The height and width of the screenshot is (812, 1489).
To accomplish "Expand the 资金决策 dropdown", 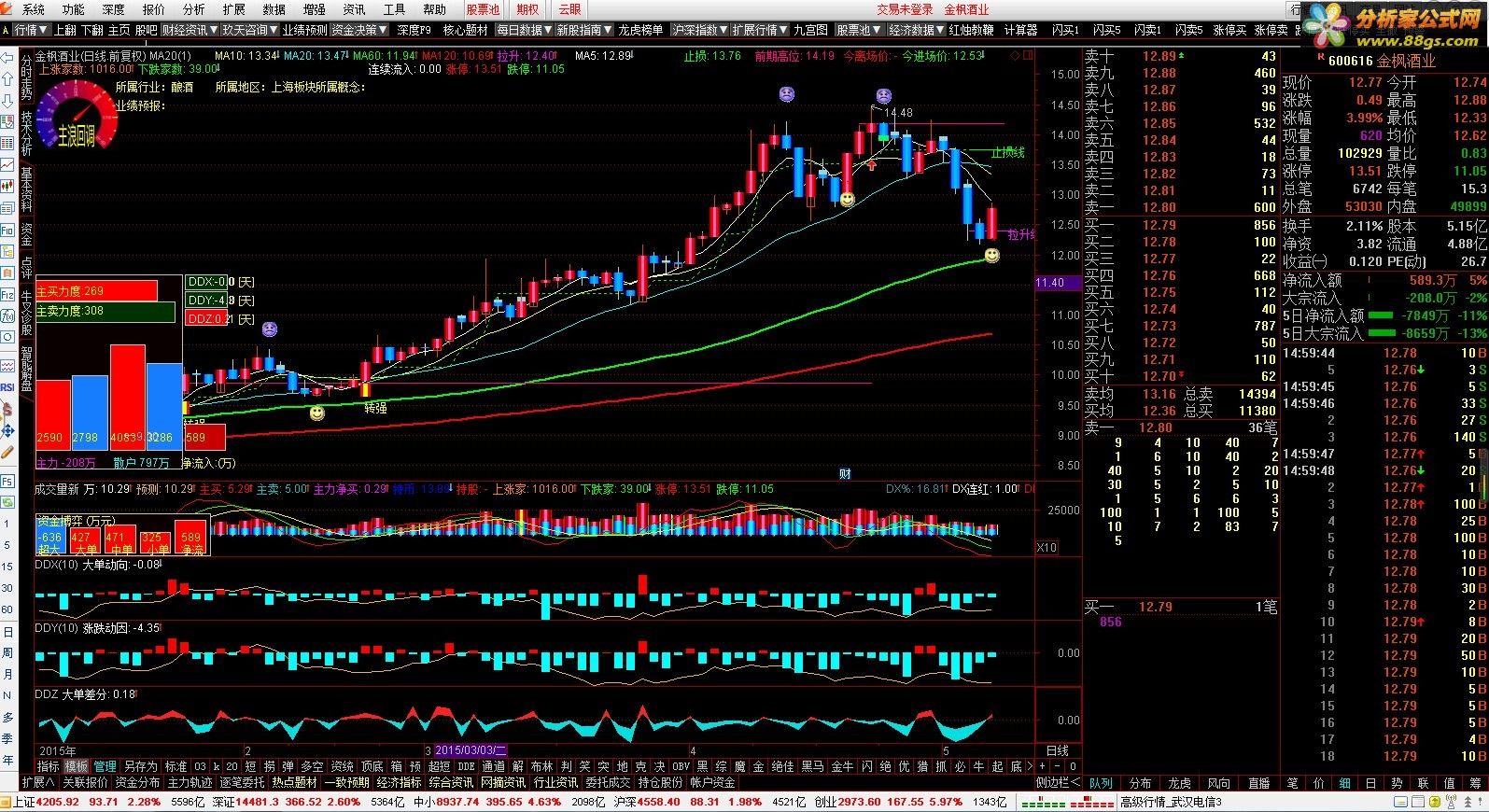I will tap(358, 30).
